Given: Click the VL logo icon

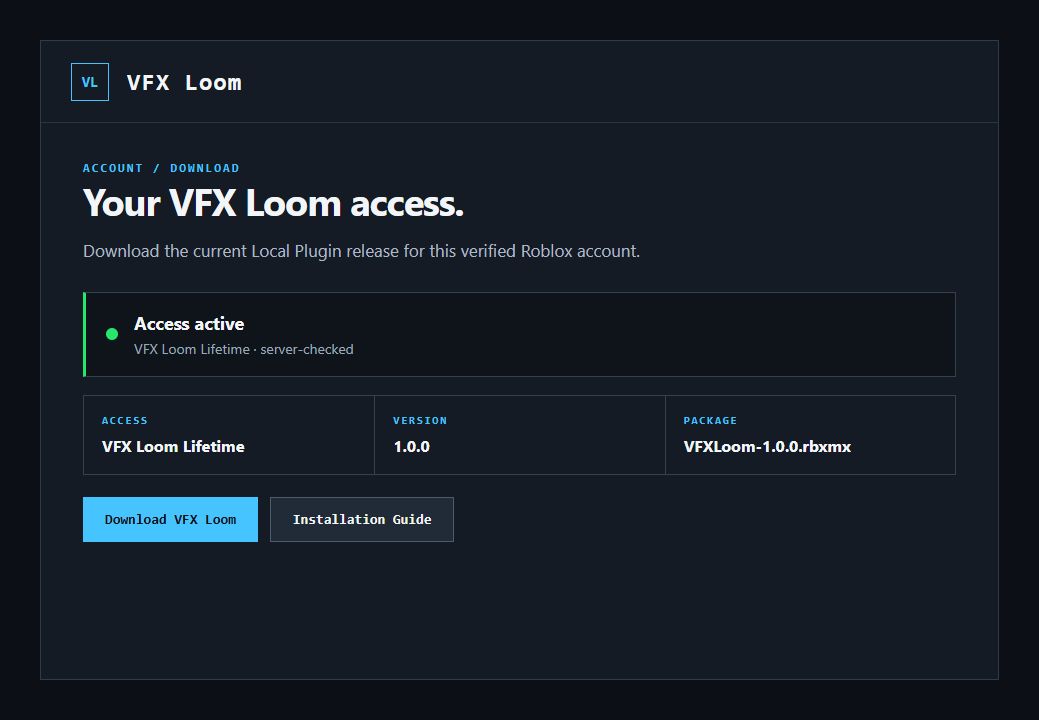Looking at the screenshot, I should click(89, 82).
